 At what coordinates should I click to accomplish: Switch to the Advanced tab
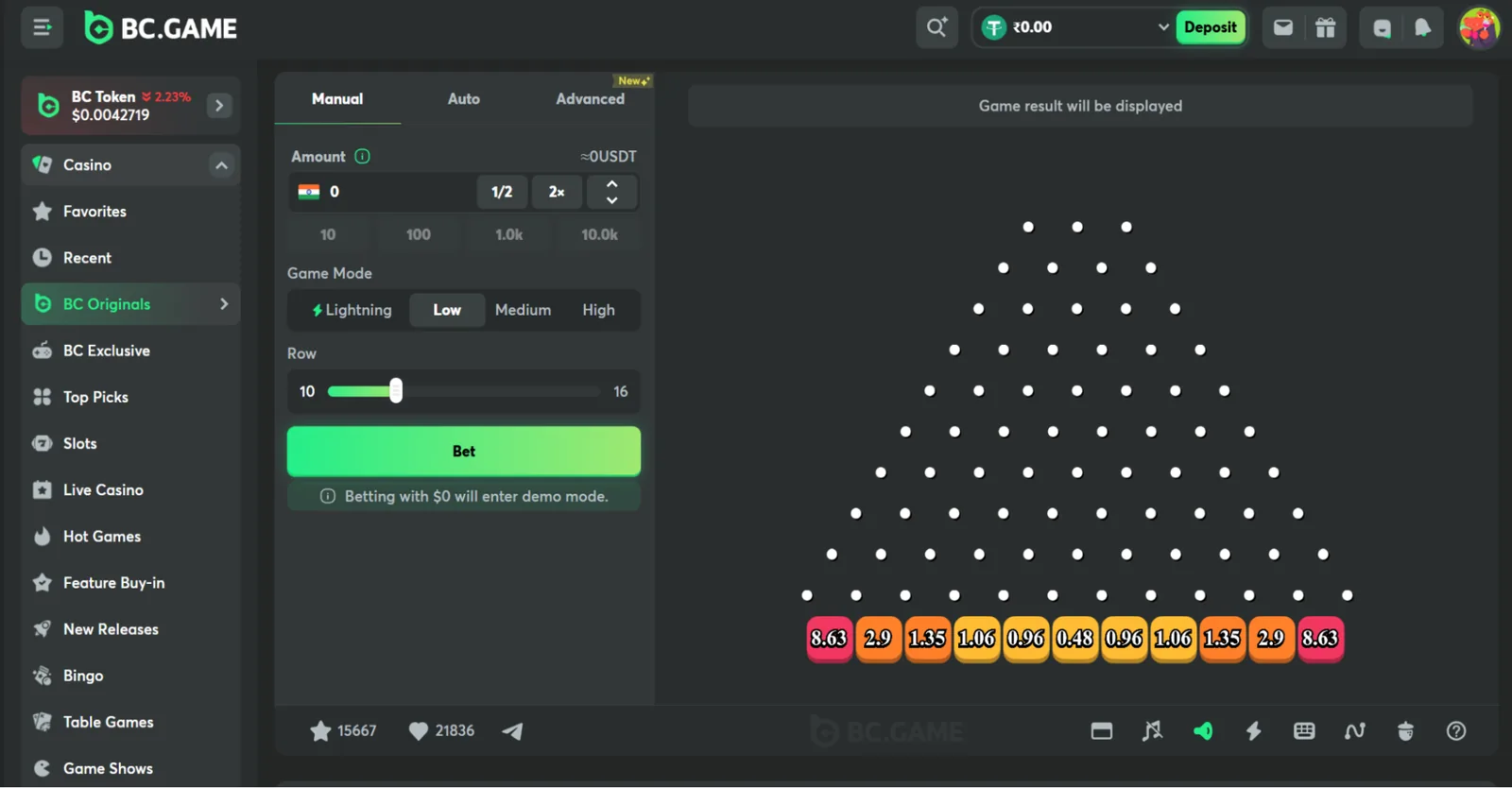(x=590, y=98)
